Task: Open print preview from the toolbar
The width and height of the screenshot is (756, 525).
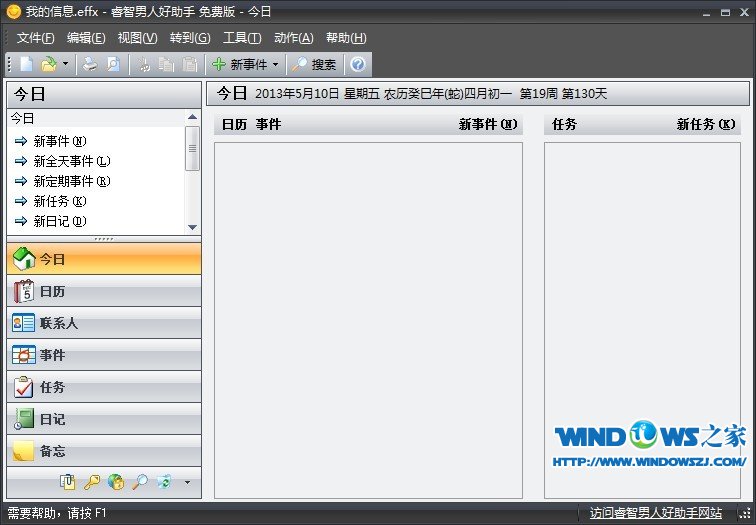Action: [x=113, y=65]
